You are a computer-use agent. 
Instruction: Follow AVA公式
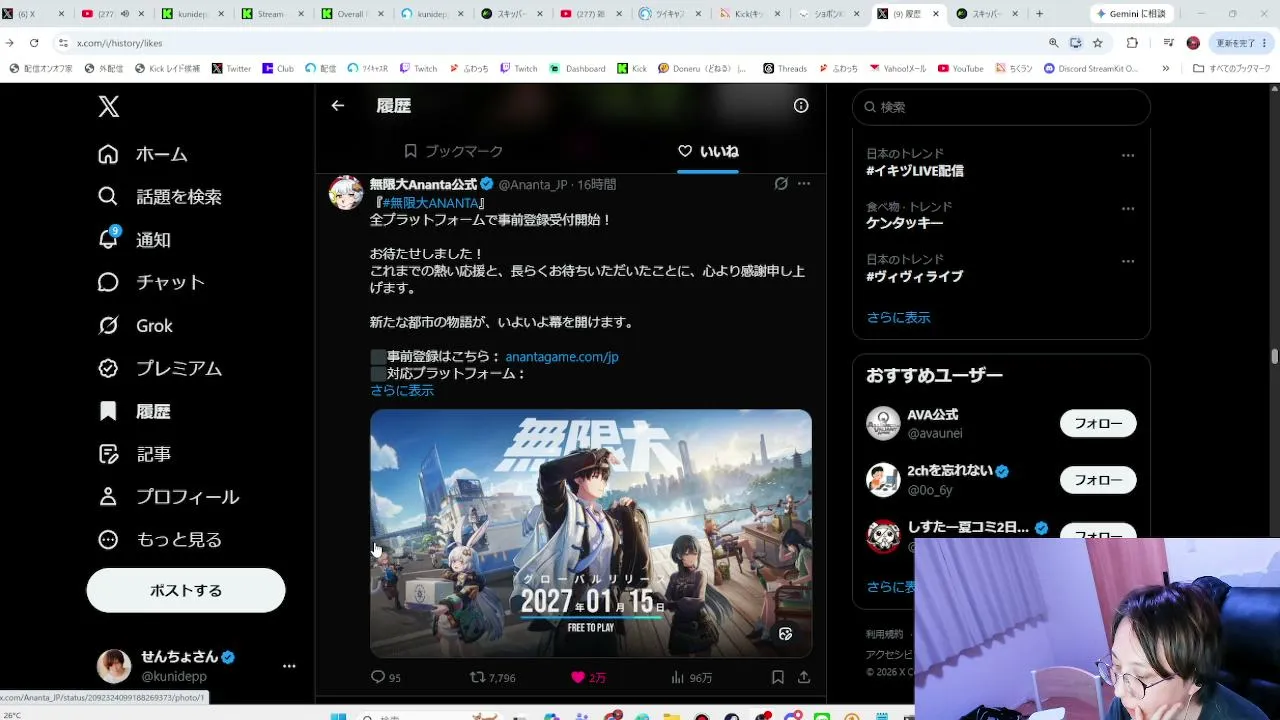(1098, 423)
